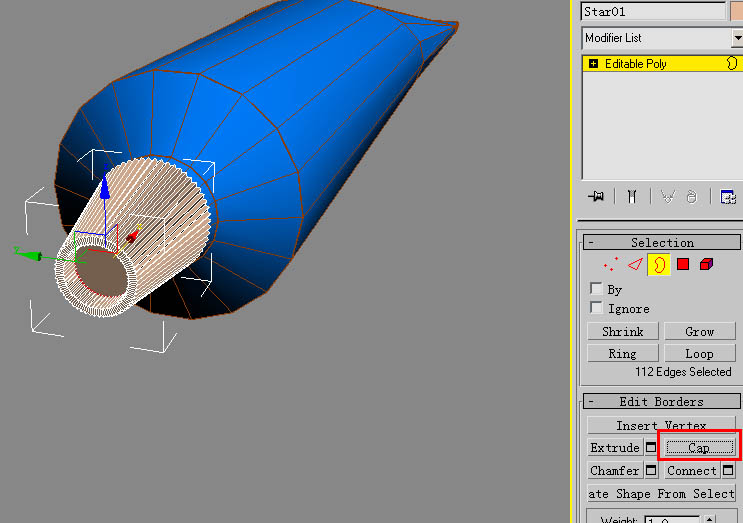The height and width of the screenshot is (523, 743).
Task: Click the Remove Modifier trash icon
Action: tap(692, 196)
